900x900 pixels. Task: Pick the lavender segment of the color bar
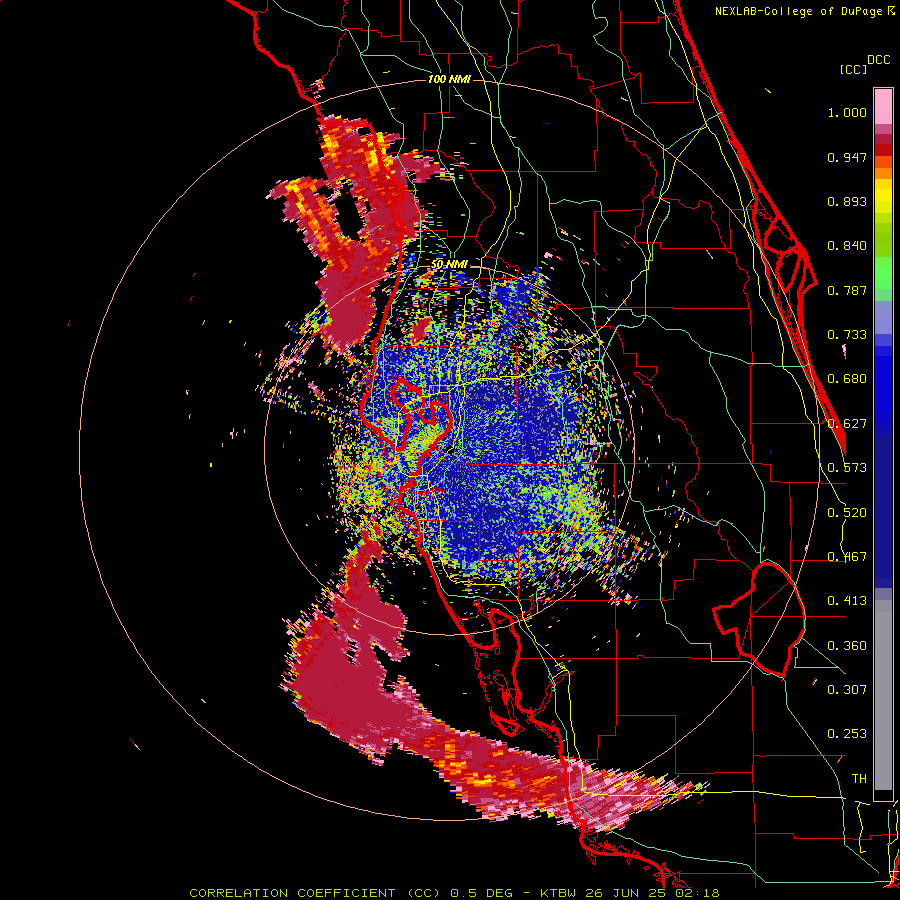(883, 317)
